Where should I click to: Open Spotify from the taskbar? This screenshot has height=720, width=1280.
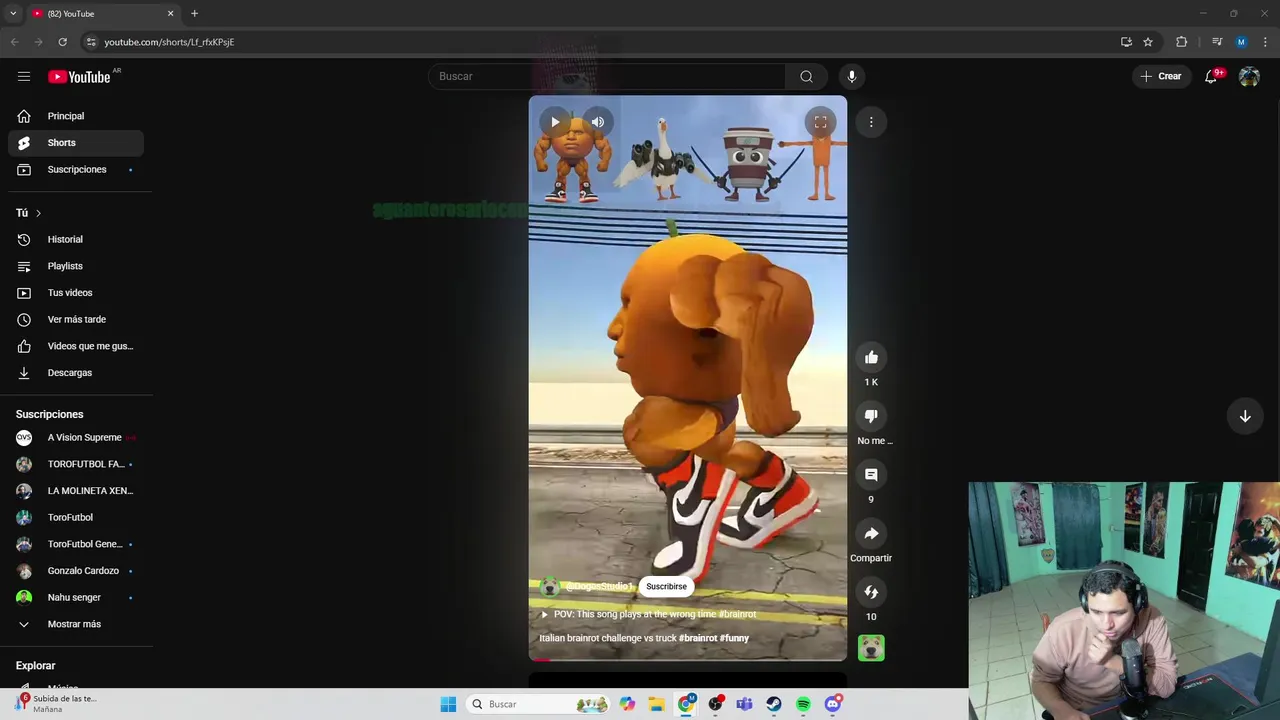click(x=803, y=704)
